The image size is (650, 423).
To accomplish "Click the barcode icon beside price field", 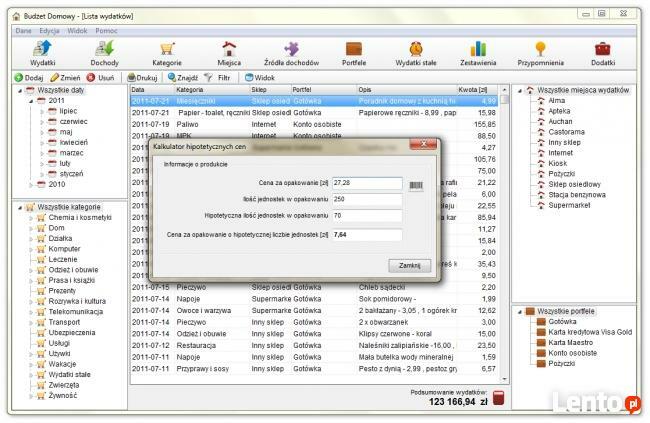I will (x=415, y=184).
